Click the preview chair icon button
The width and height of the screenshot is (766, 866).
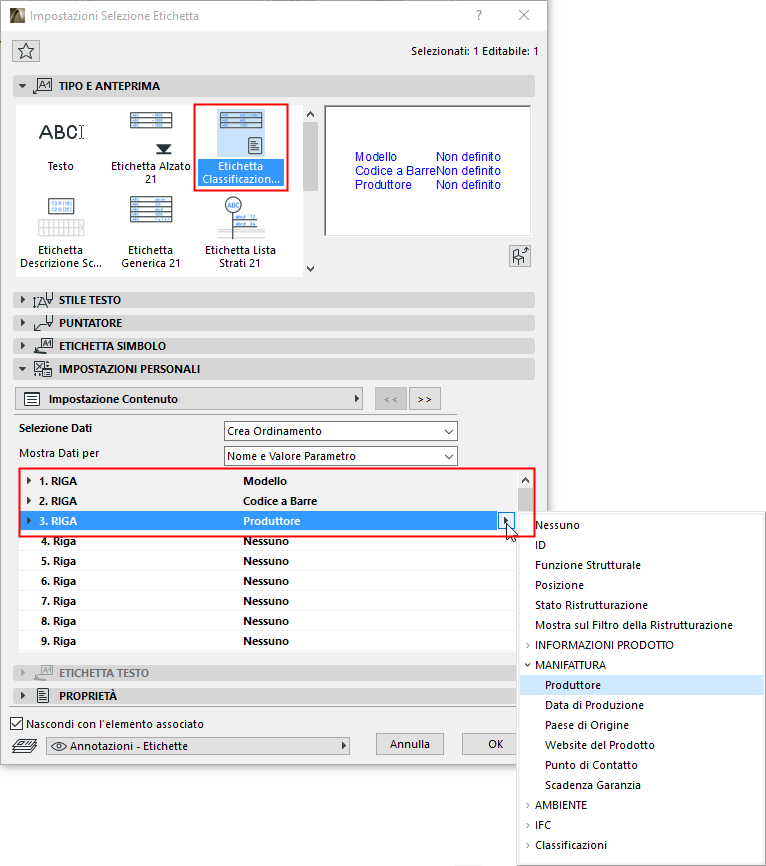[520, 256]
